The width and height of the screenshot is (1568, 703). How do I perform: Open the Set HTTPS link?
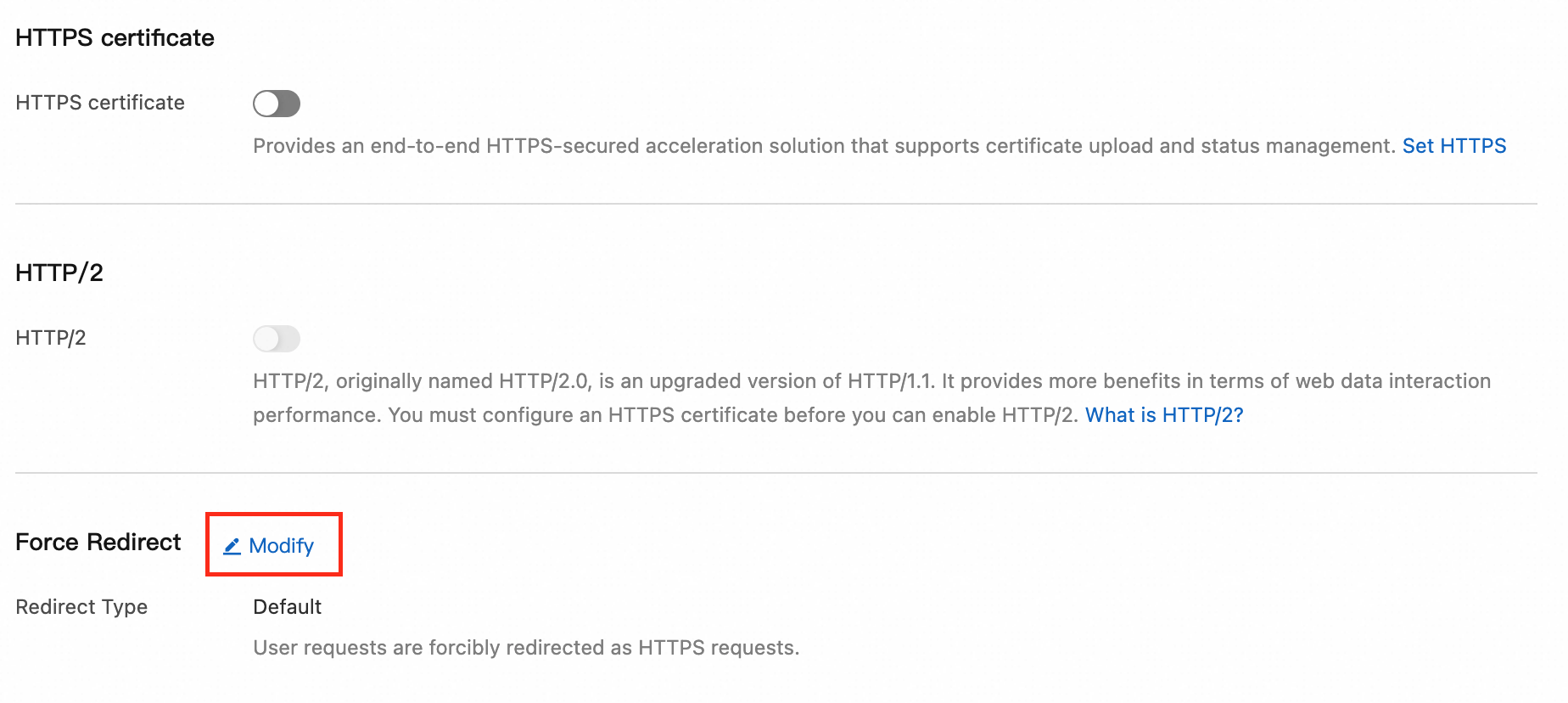1454,146
